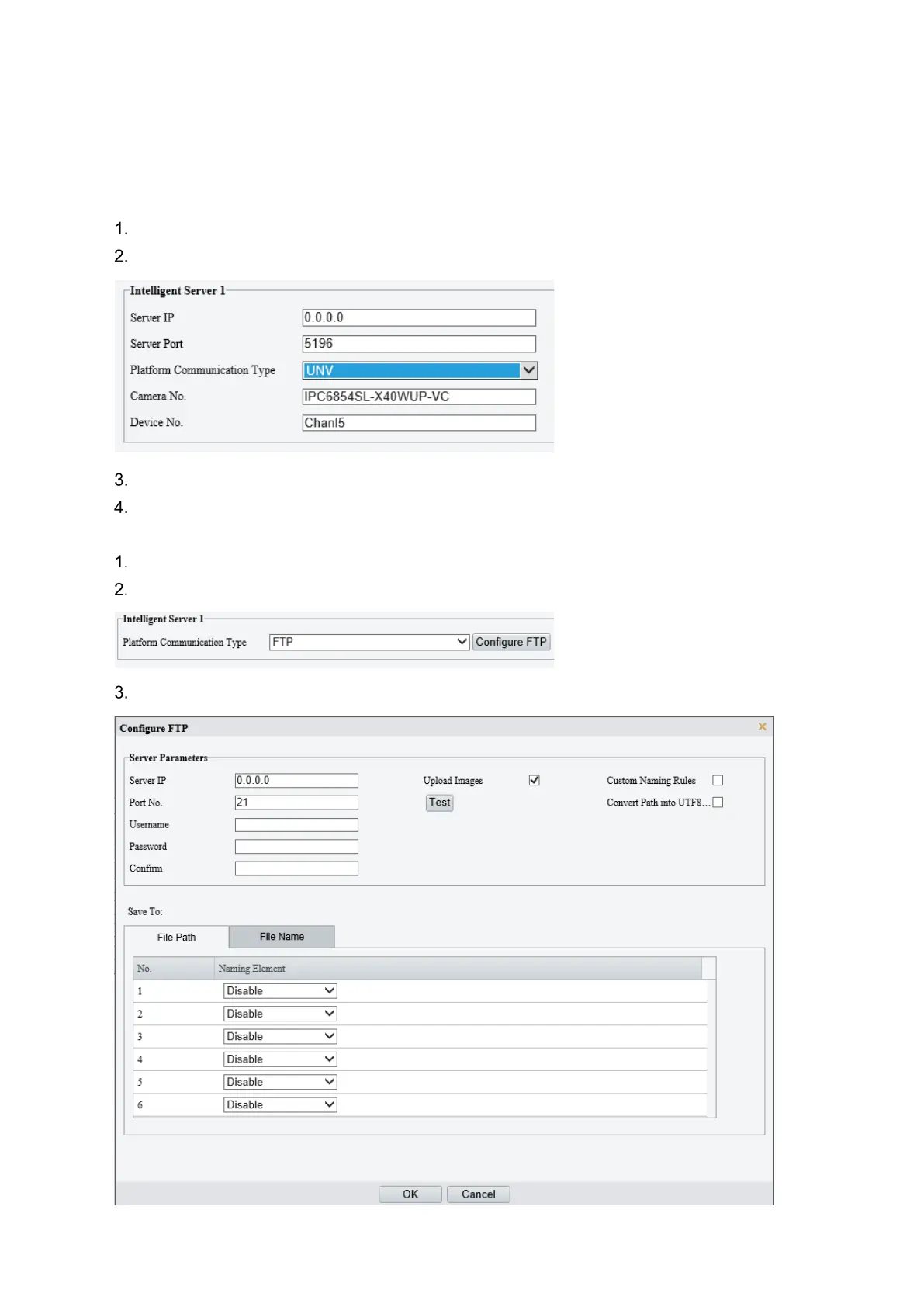Close the Configure FTP dialog
The width and height of the screenshot is (924, 1307).
(x=762, y=726)
